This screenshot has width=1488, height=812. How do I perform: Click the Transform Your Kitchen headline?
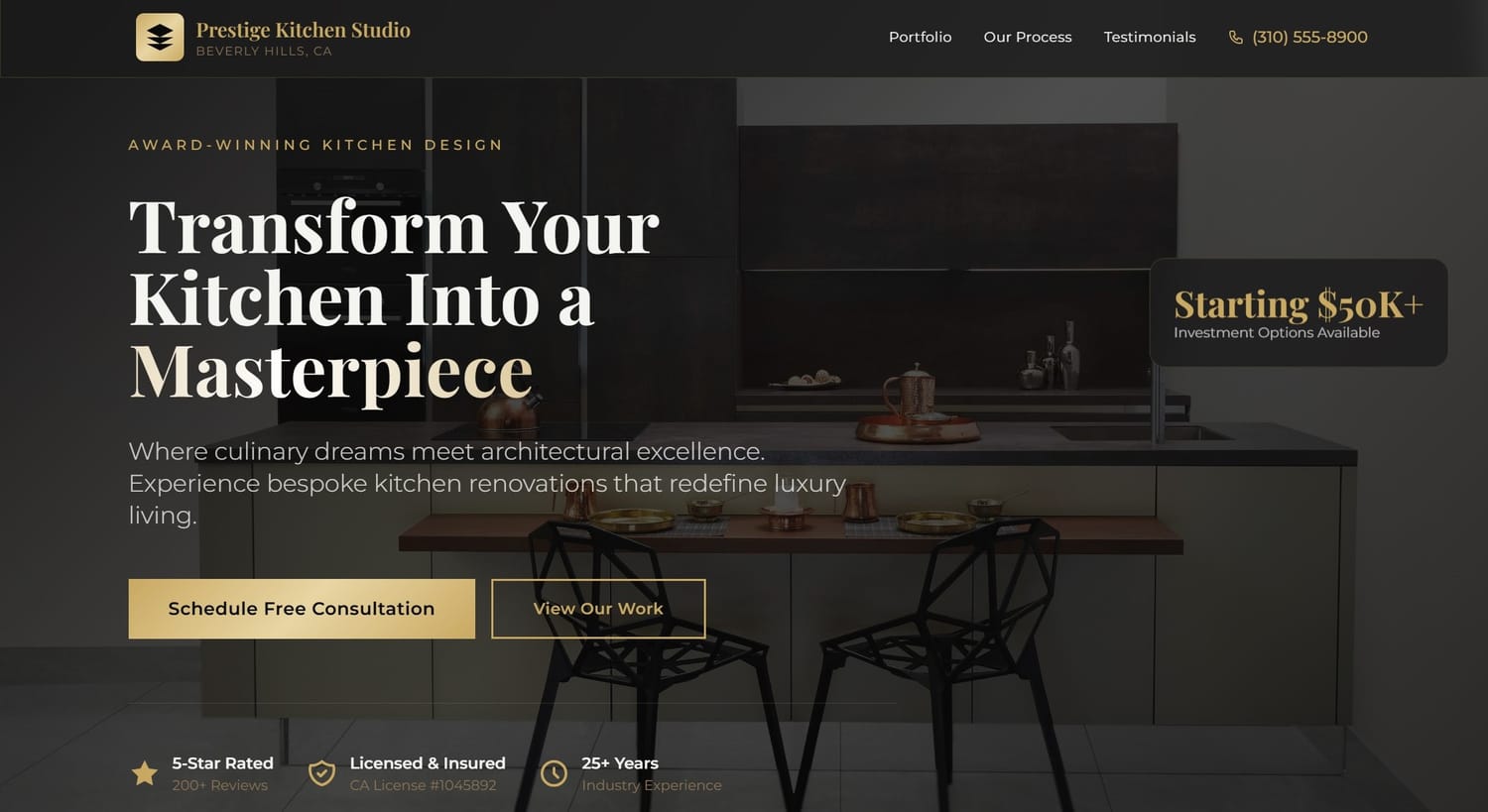tap(394, 299)
